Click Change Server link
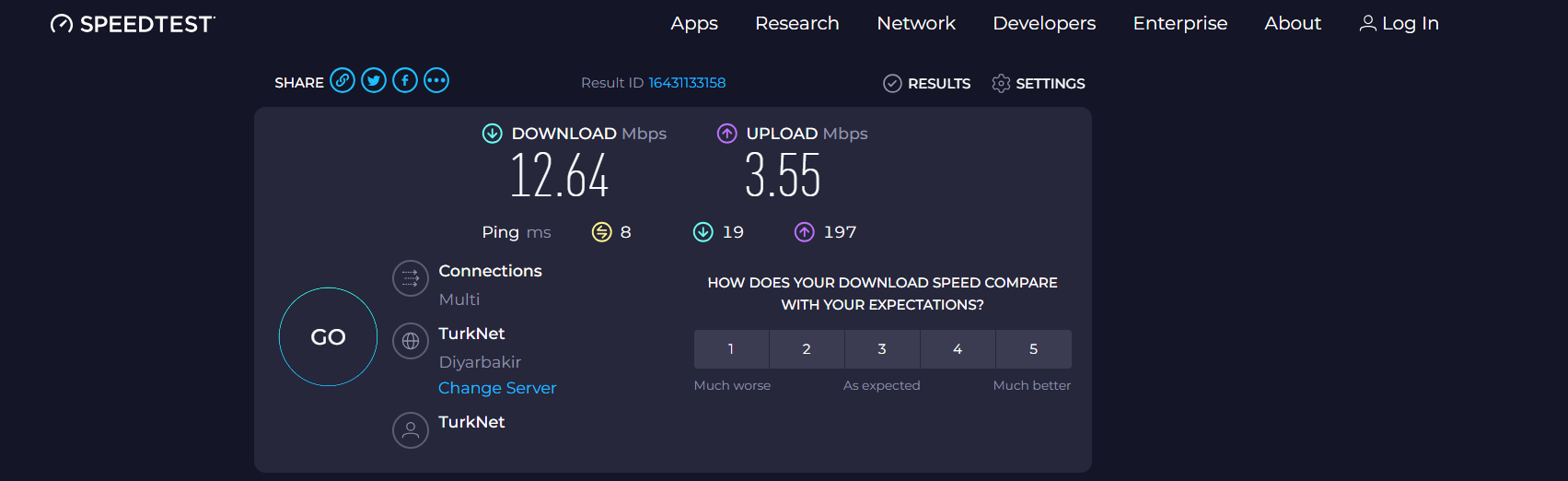Image resolution: width=1568 pixels, height=481 pixels. point(497,388)
